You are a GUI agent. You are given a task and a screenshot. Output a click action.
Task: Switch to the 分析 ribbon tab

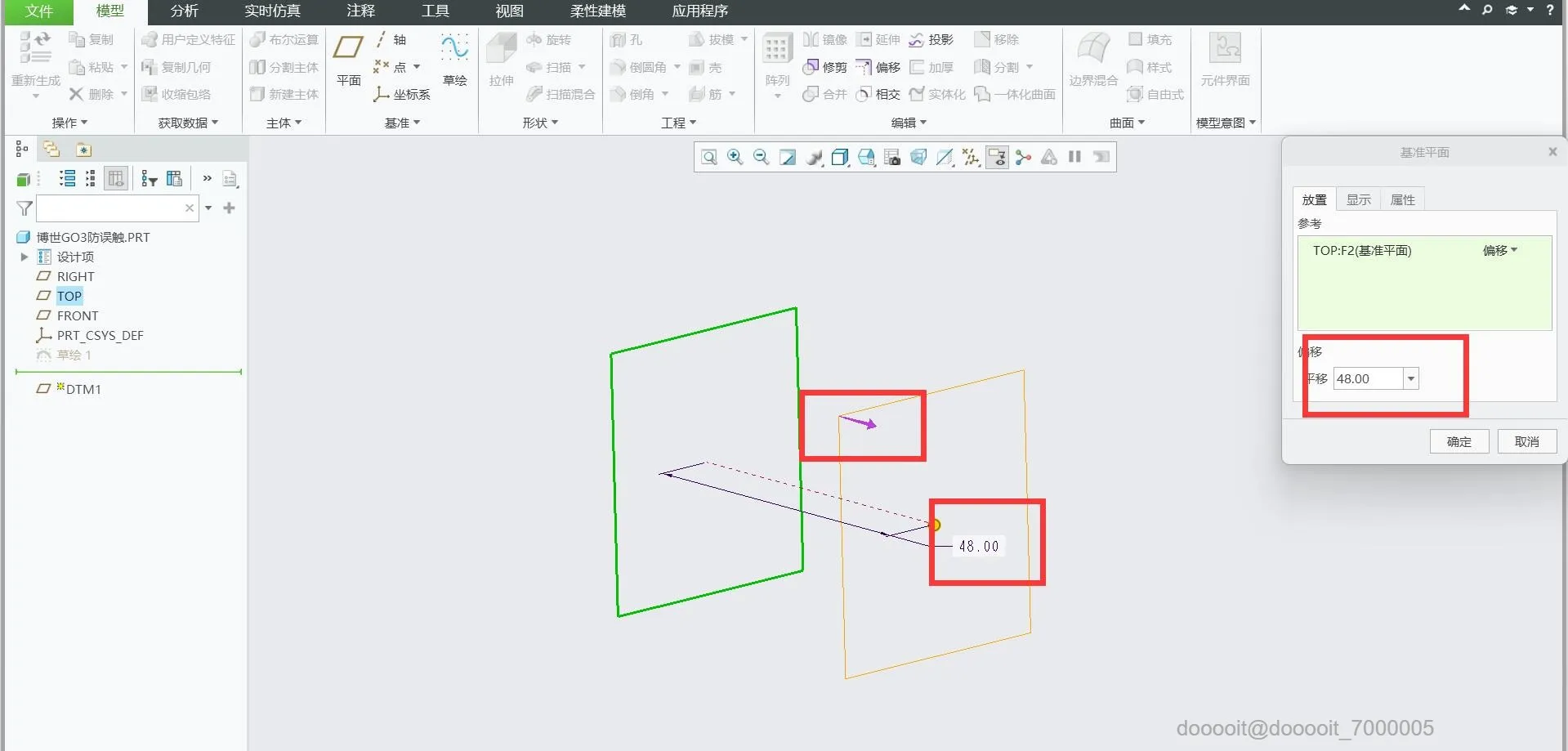pos(184,11)
